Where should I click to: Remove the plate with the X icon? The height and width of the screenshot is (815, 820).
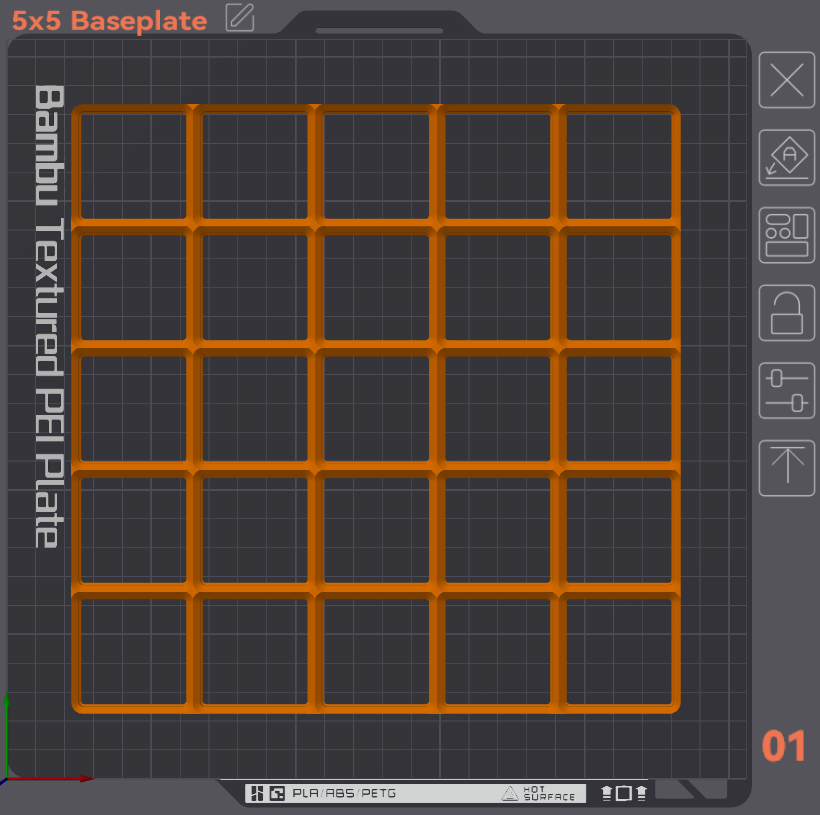click(787, 80)
